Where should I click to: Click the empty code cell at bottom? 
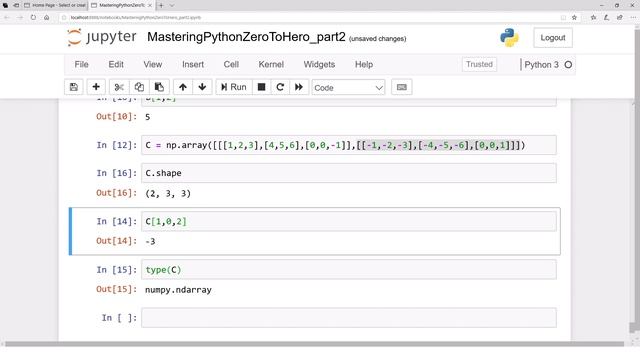pos(349,318)
